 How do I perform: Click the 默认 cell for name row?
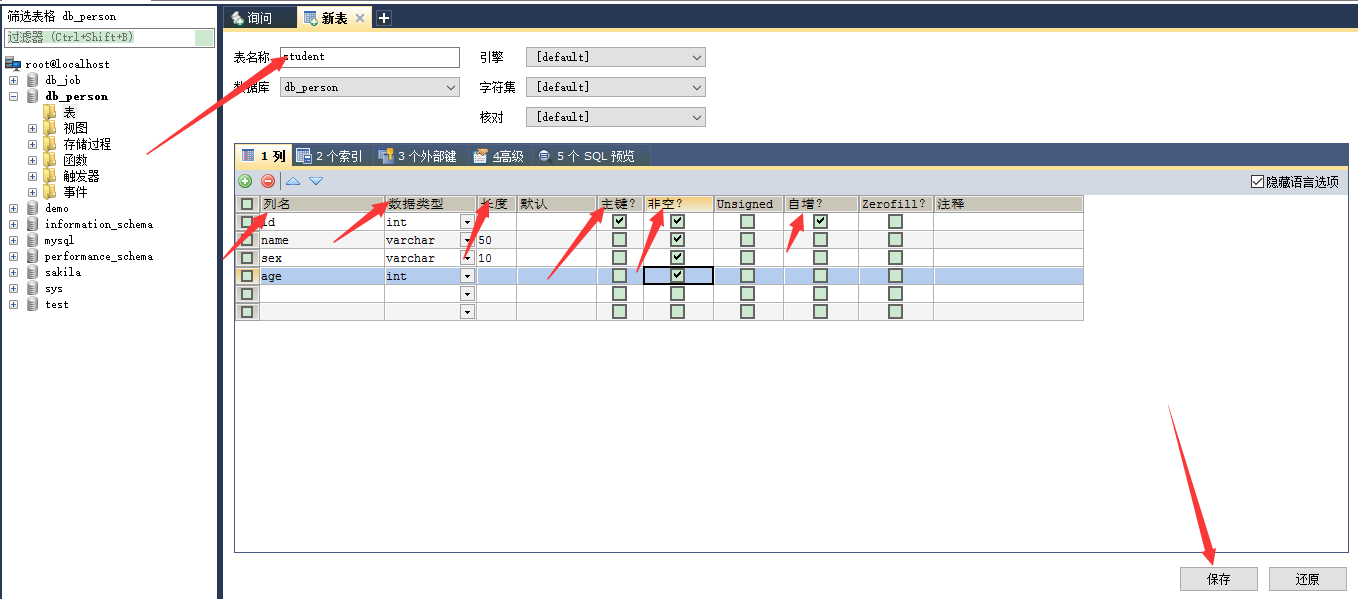click(556, 240)
